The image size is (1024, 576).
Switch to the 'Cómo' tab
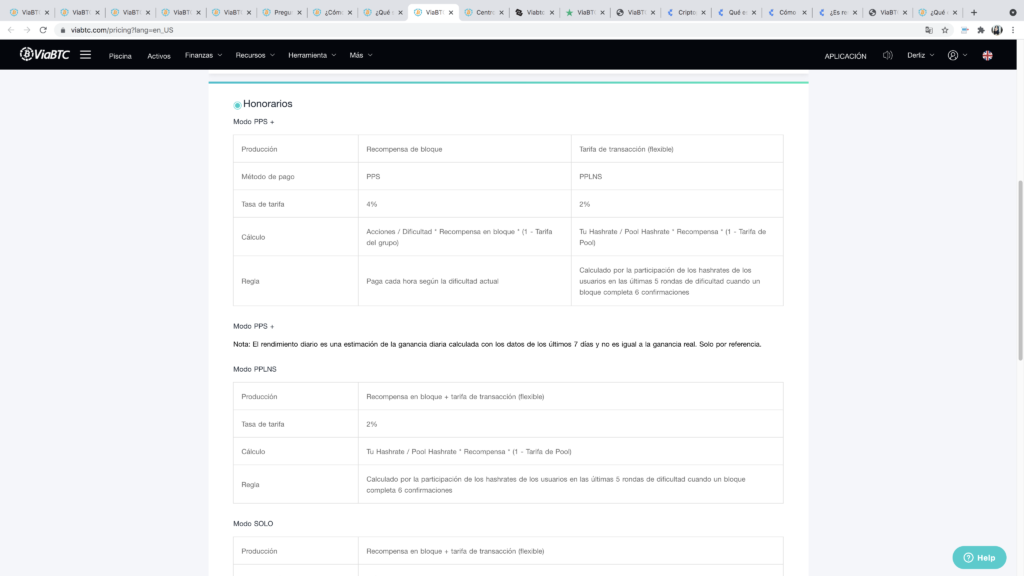(x=786, y=12)
